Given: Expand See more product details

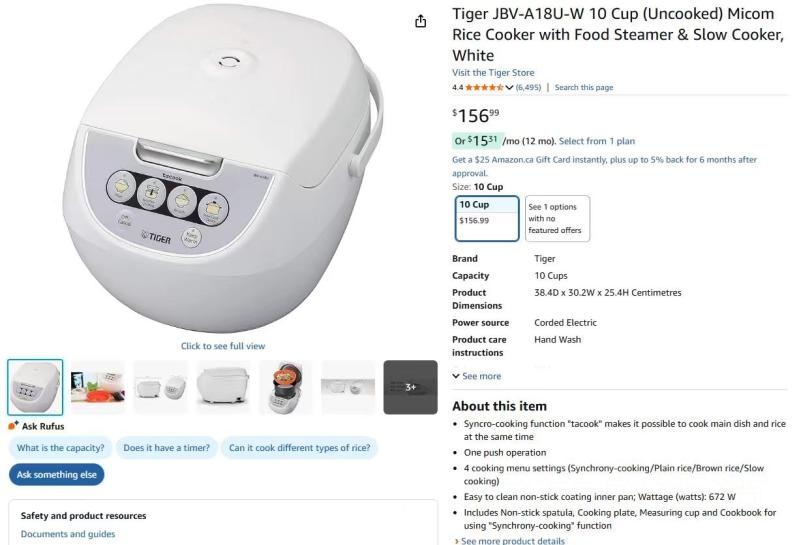Looking at the screenshot, I should coord(510,540).
